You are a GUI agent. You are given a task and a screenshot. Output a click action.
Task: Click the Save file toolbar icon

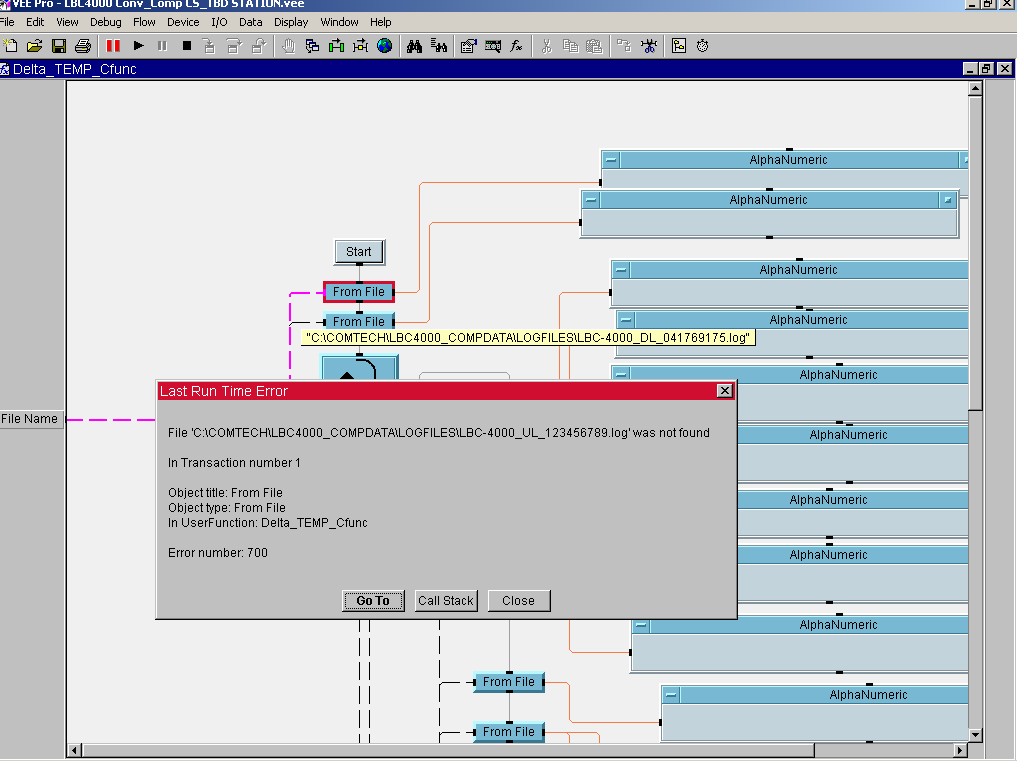pyautogui.click(x=59, y=46)
